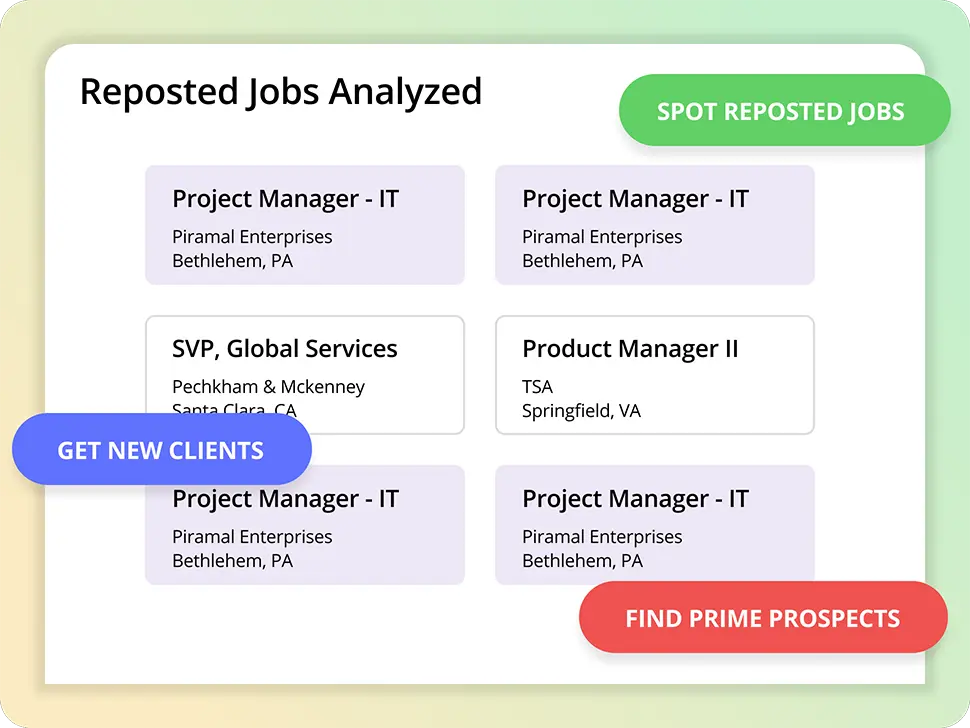970x728 pixels.
Task: Click Bethlehem, PA in the top-left card
Action: coord(232,261)
